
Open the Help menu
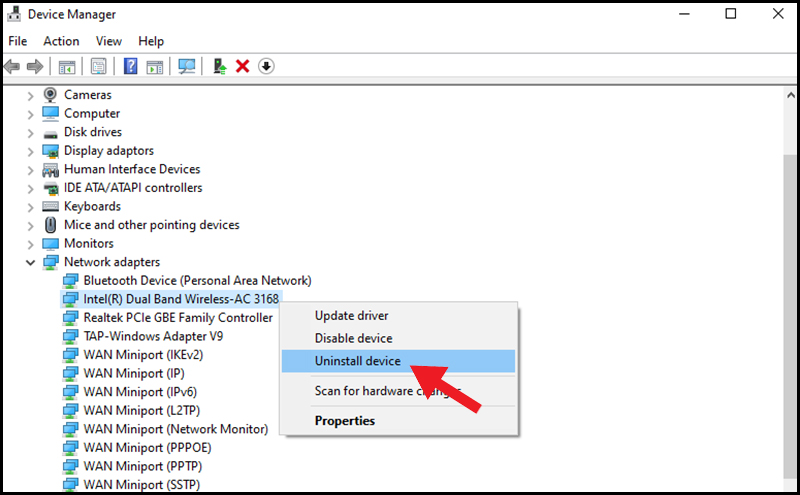[151, 41]
